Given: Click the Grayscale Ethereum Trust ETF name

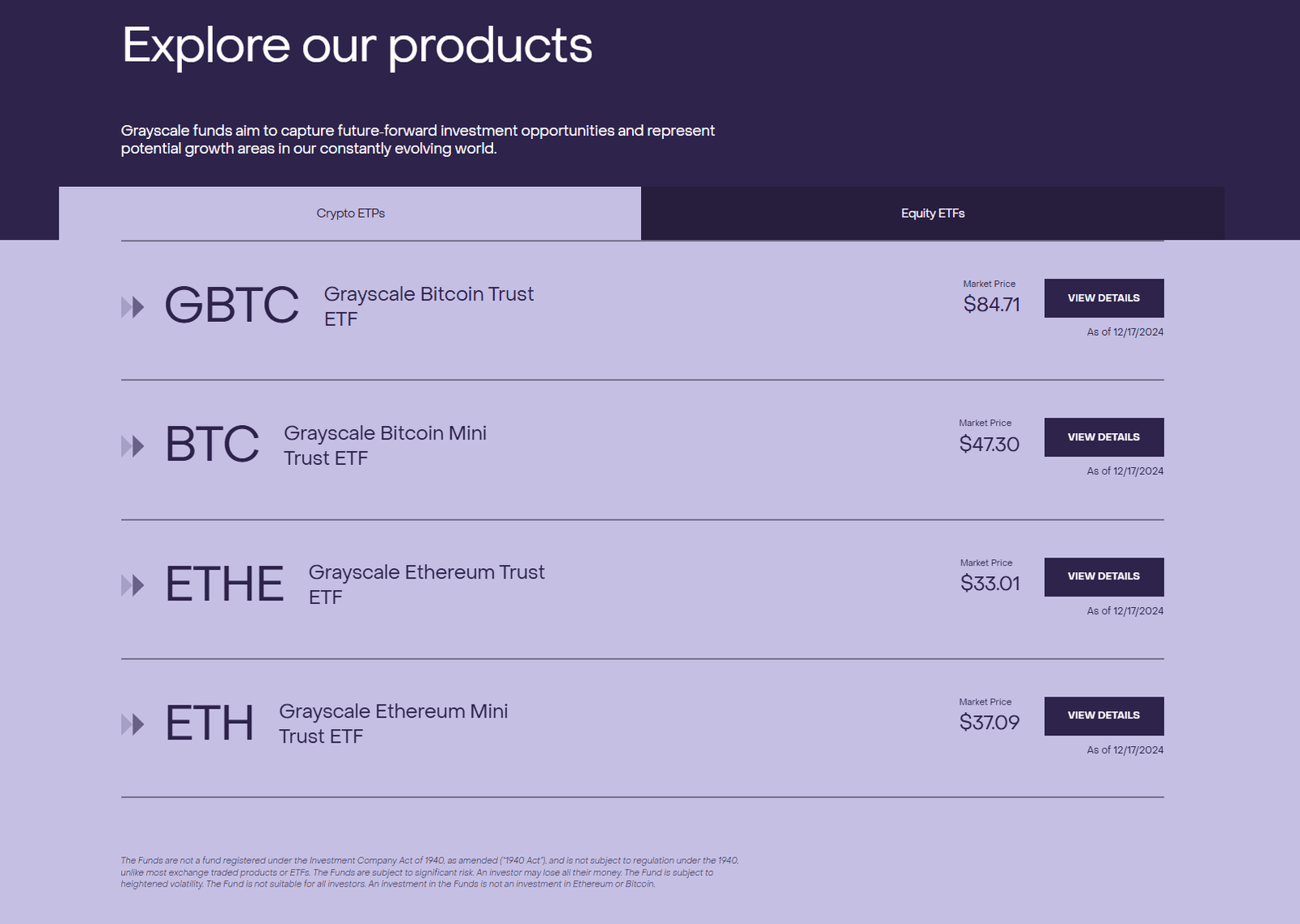Looking at the screenshot, I should (x=426, y=584).
